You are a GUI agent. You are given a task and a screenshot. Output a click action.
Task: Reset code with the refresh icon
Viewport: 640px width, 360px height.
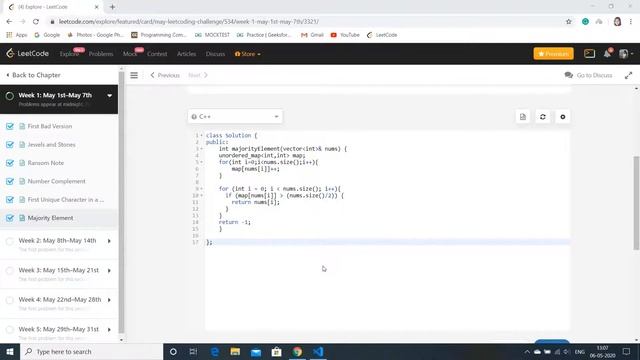[x=543, y=117]
